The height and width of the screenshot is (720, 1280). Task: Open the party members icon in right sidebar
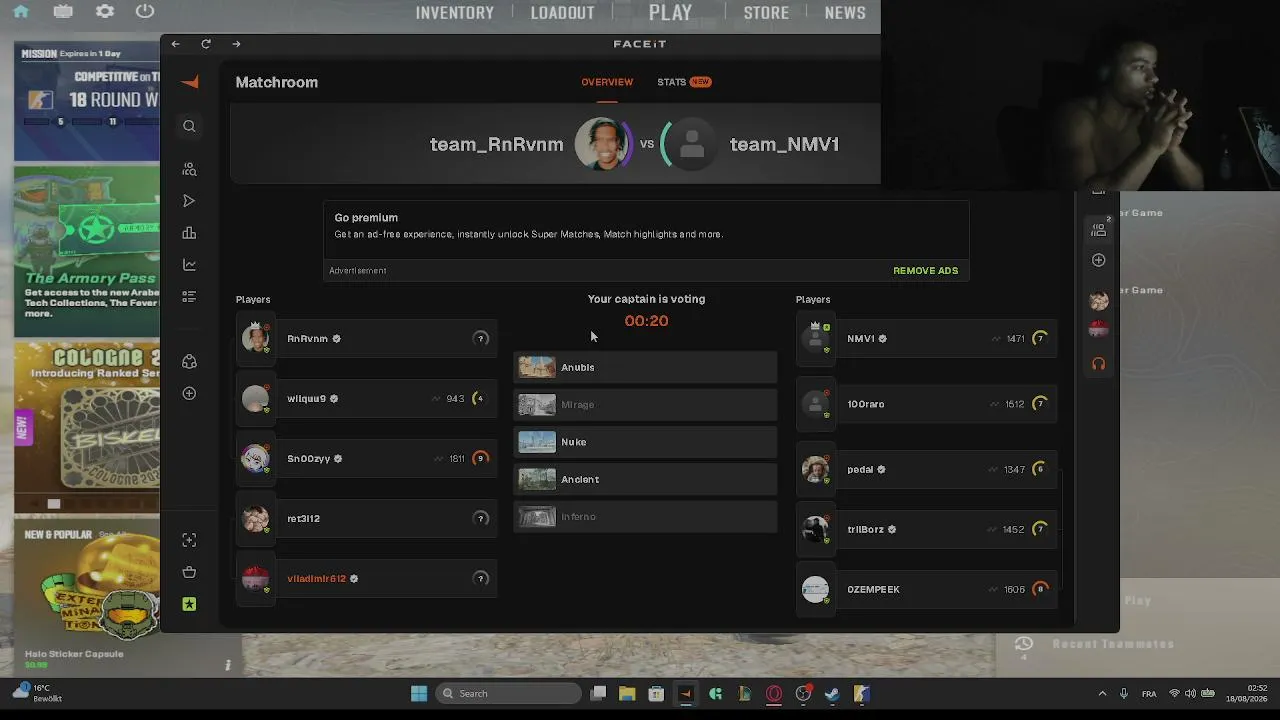pyautogui.click(x=1099, y=229)
